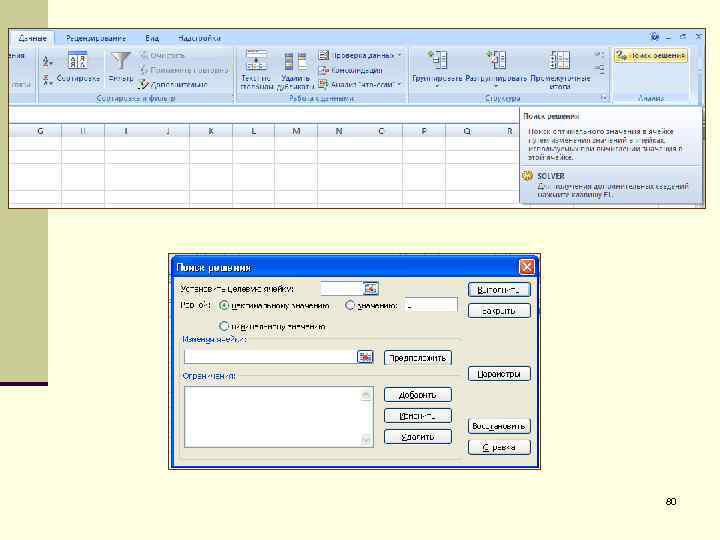Viewport: 720px width, 540px height.
Task: Open the Вид ribbon tab
Action: [x=152, y=39]
